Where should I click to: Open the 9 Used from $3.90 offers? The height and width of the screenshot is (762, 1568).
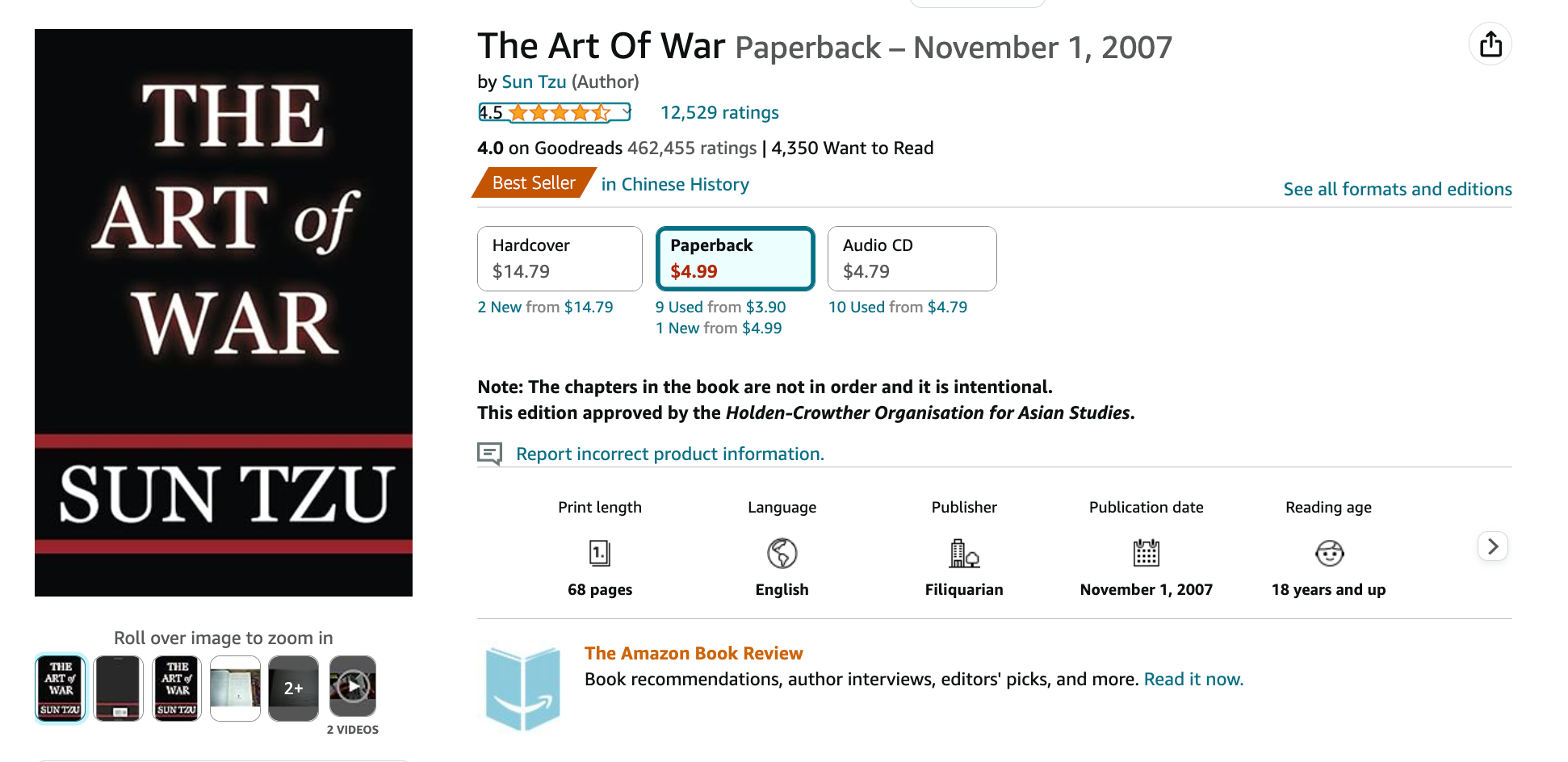pyautogui.click(x=720, y=307)
